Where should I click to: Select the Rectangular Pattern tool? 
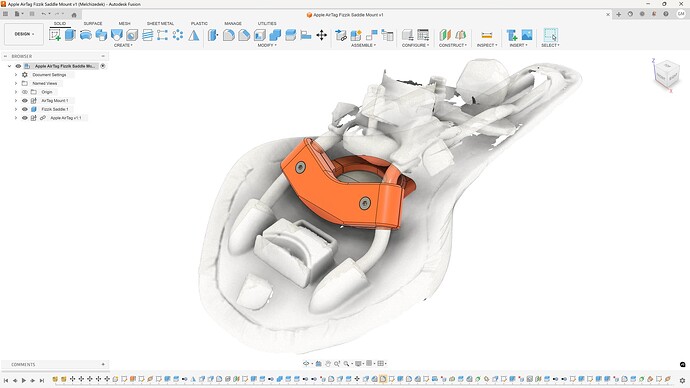click(162, 35)
